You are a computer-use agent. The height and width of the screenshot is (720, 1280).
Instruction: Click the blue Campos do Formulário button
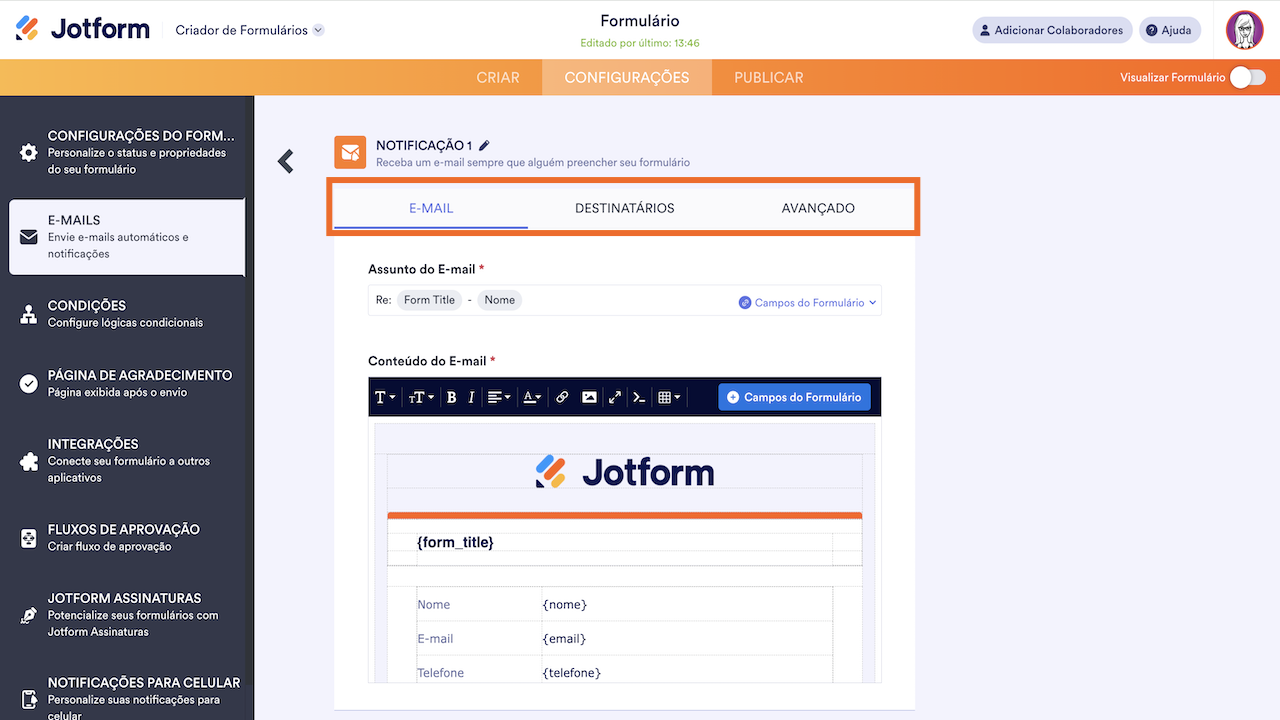pyautogui.click(x=794, y=397)
